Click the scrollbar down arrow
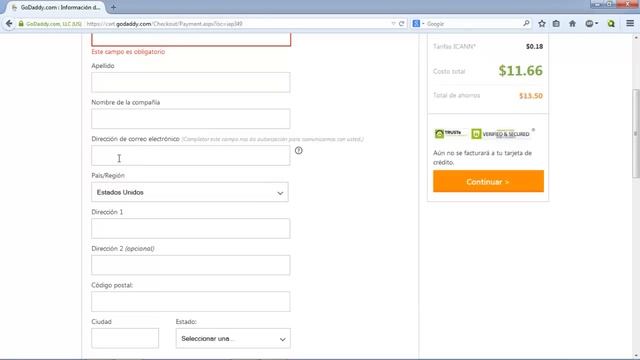 636,356
